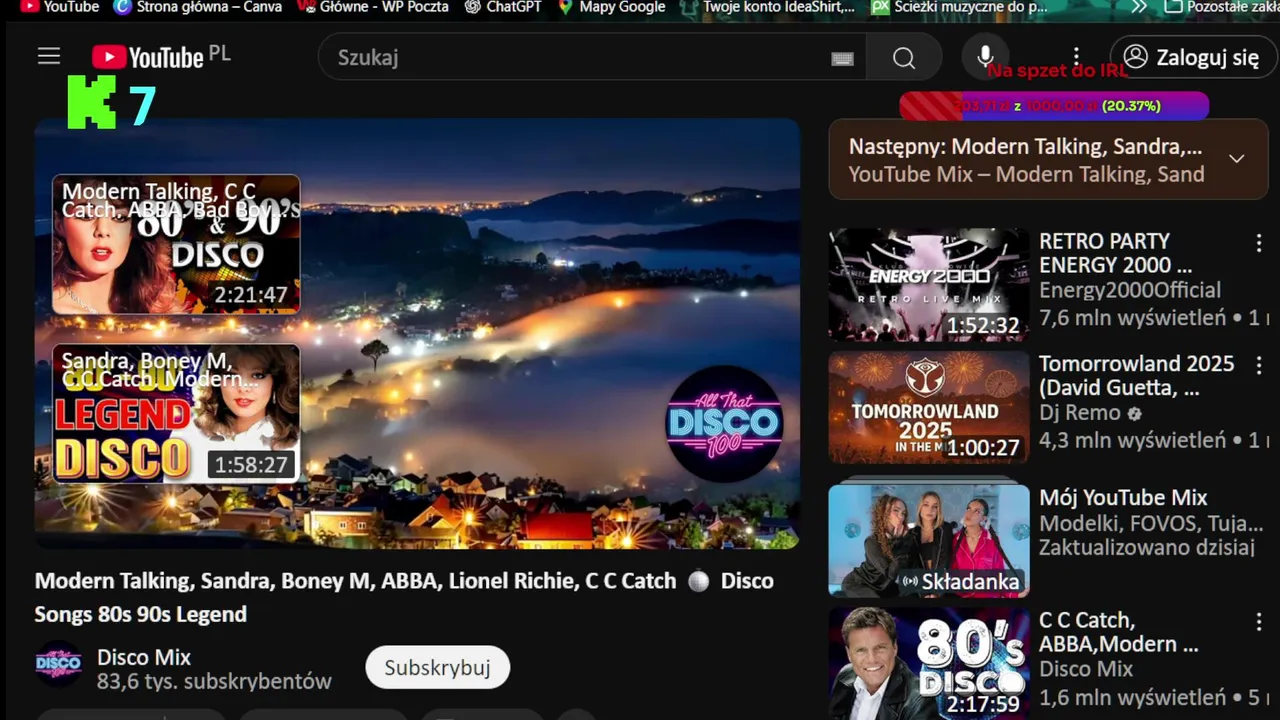Open the Disco Mix channel avatar
1280x720 pixels.
(x=59, y=664)
